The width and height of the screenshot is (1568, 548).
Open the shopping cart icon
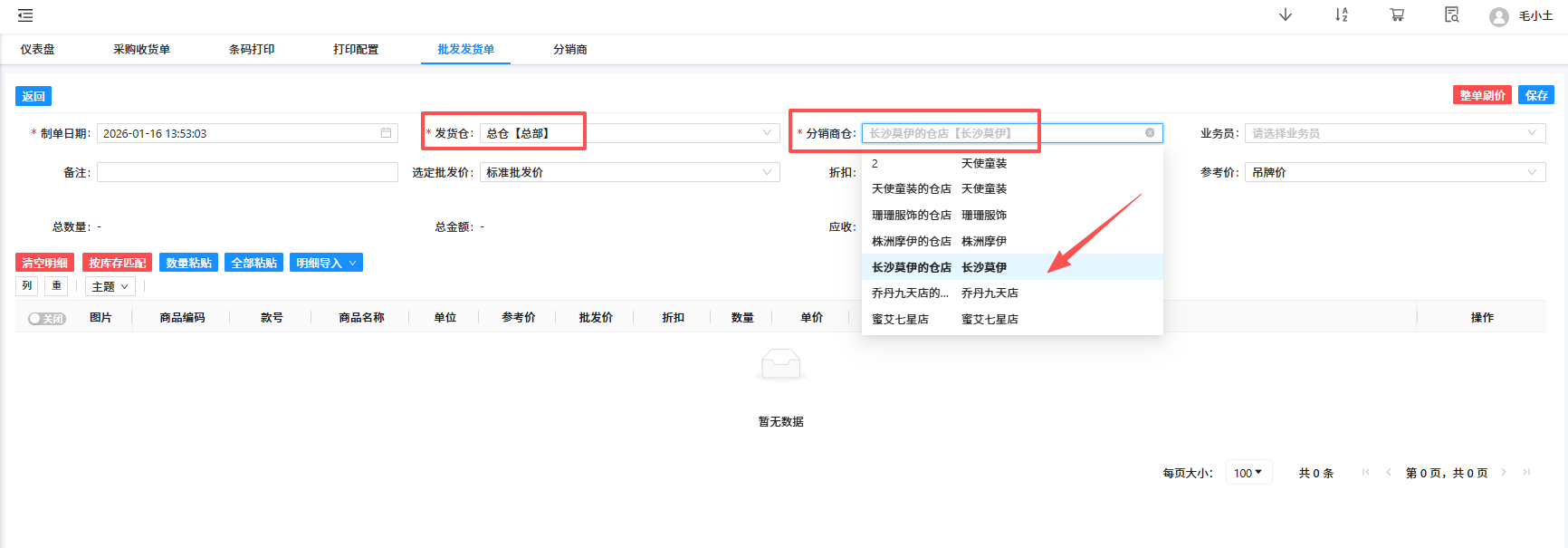click(x=1397, y=15)
